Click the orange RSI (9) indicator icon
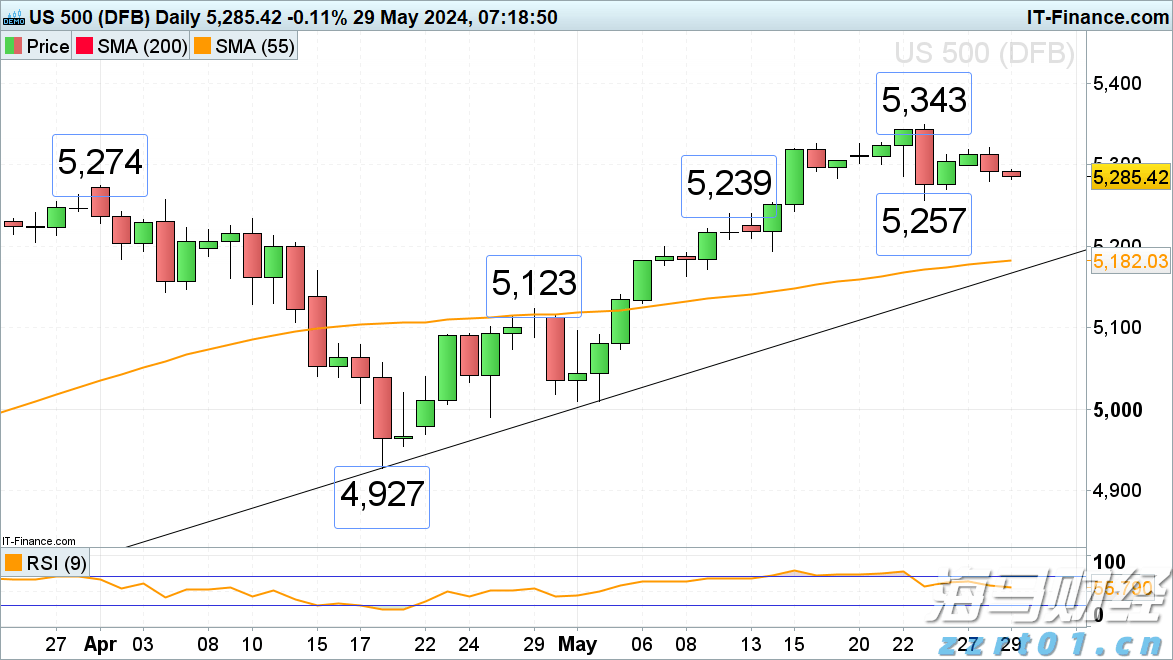The image size is (1173, 660). [x=13, y=563]
